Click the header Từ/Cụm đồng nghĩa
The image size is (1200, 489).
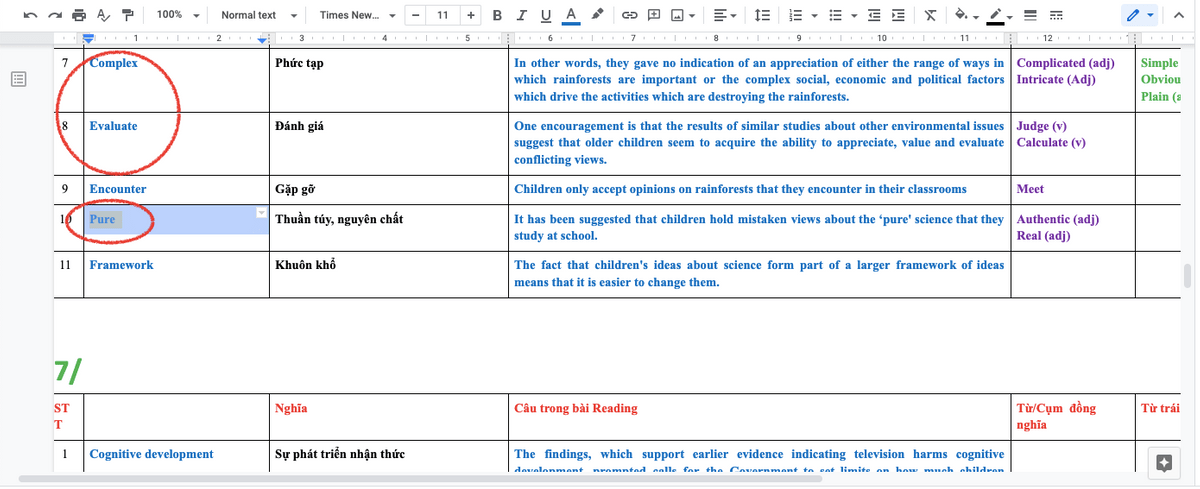[x=1056, y=416]
